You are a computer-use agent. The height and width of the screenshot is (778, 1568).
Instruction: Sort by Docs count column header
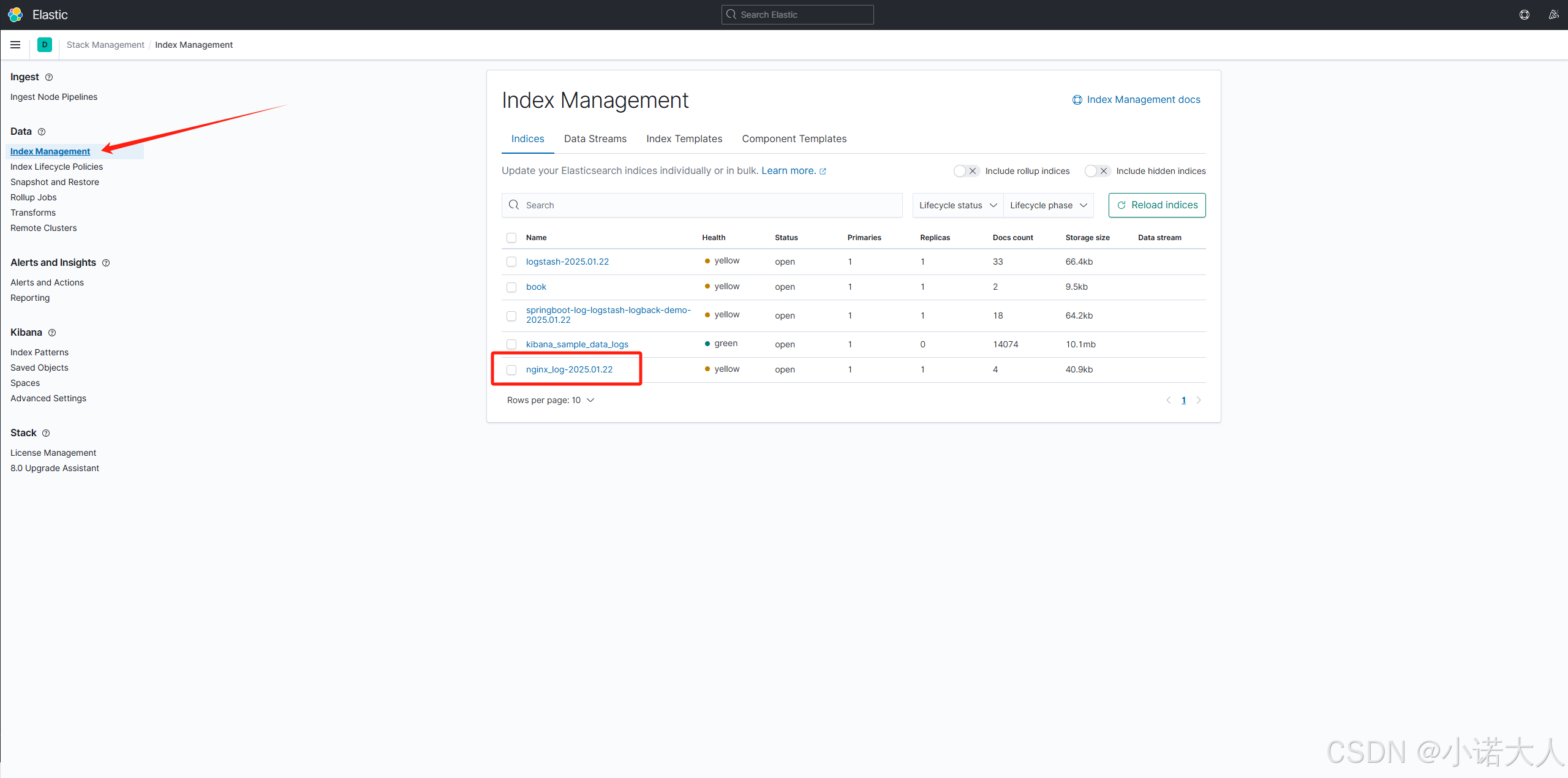pos(1012,238)
